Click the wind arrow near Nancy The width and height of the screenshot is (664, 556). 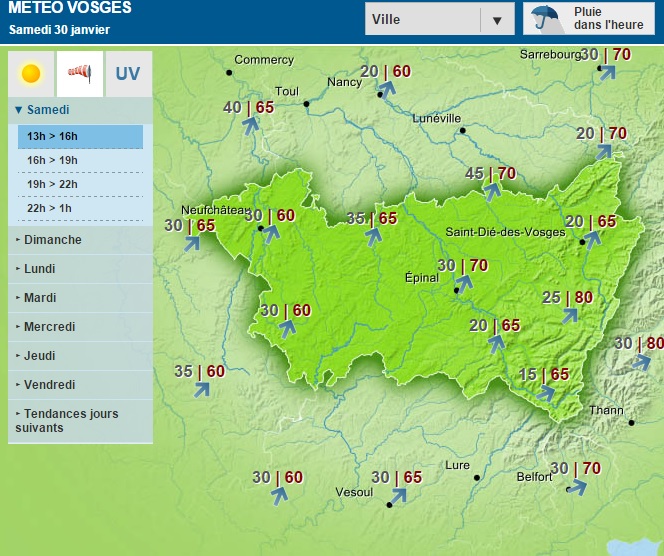[386, 90]
